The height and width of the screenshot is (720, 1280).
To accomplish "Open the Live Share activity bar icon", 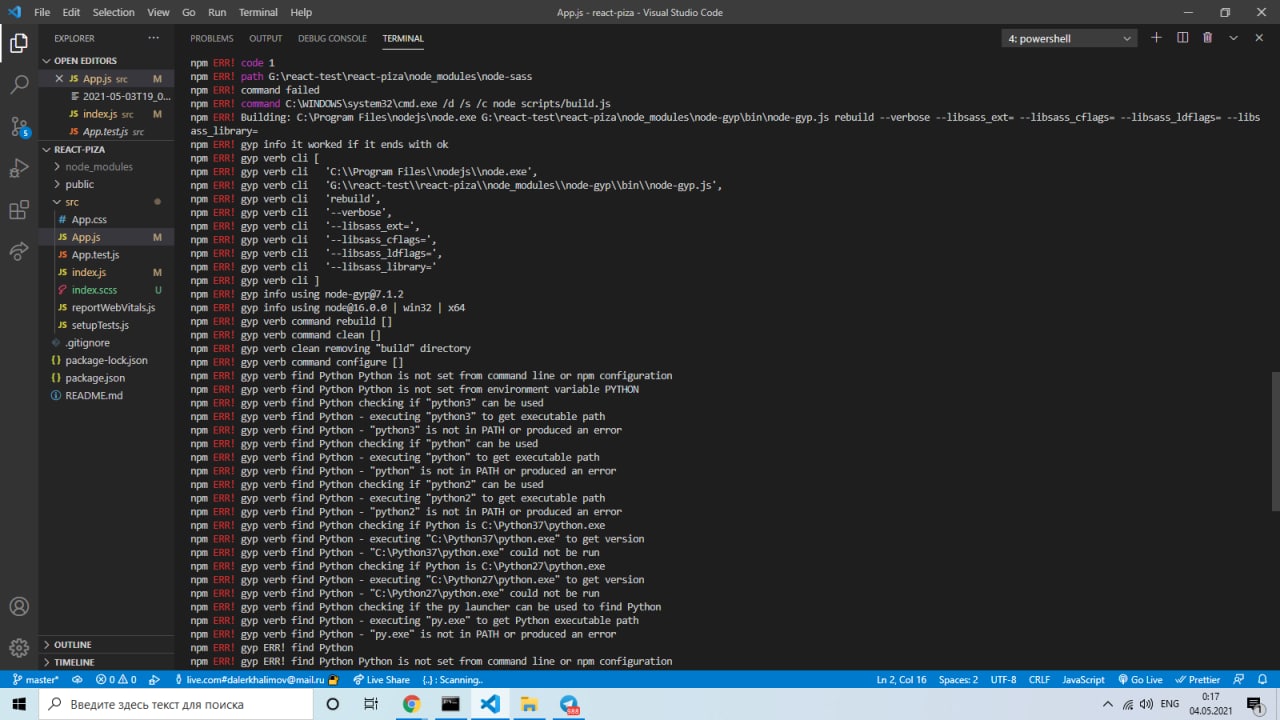I will point(19,251).
